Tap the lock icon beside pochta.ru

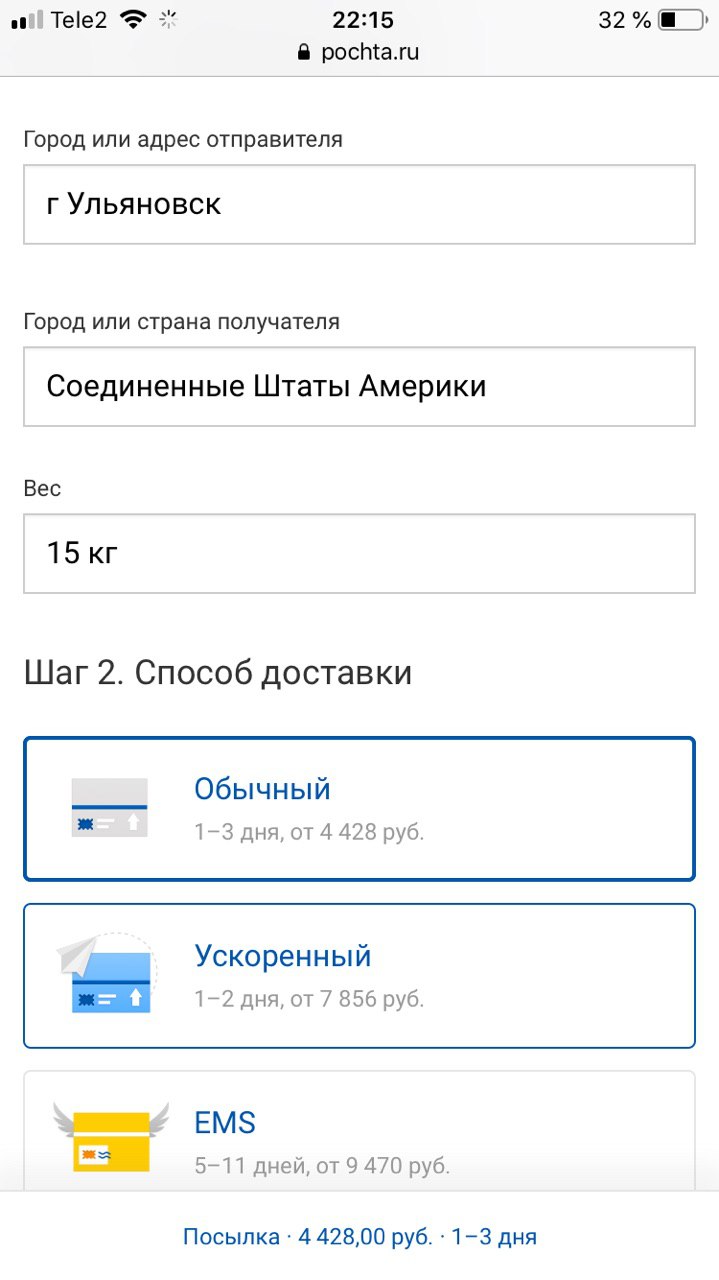[306, 52]
